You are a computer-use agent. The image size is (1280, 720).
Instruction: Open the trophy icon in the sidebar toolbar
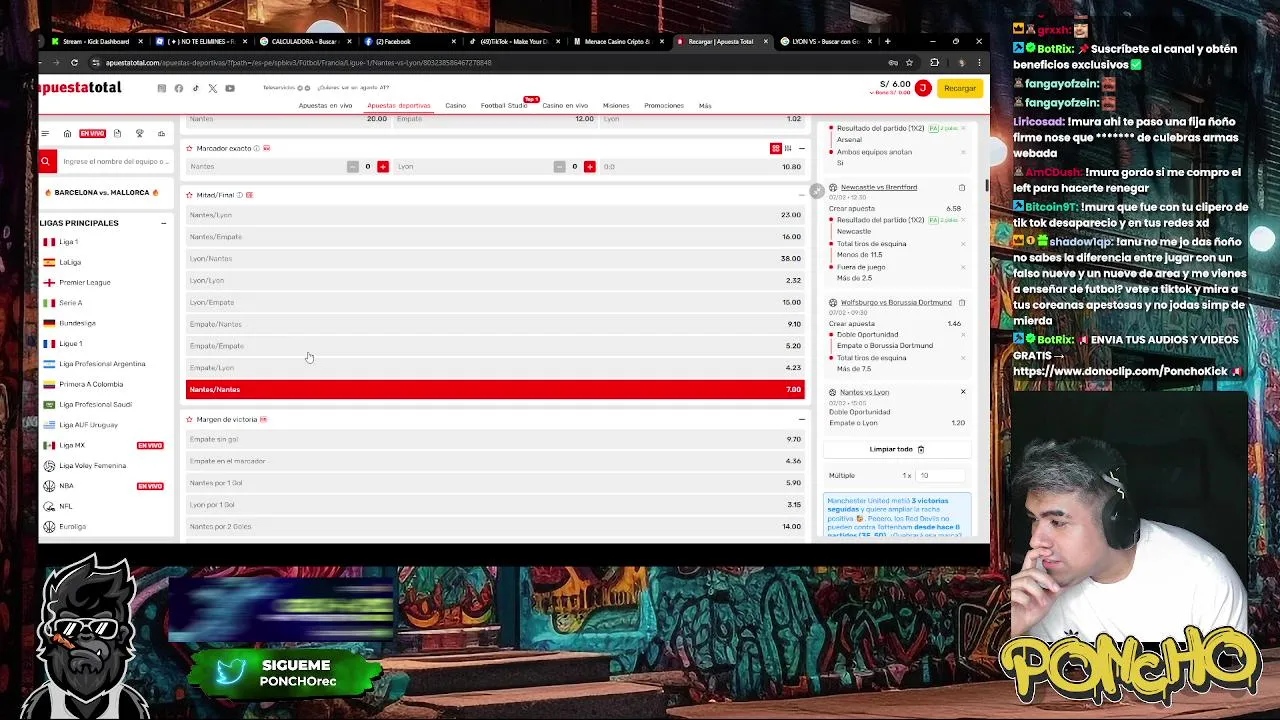(139, 133)
